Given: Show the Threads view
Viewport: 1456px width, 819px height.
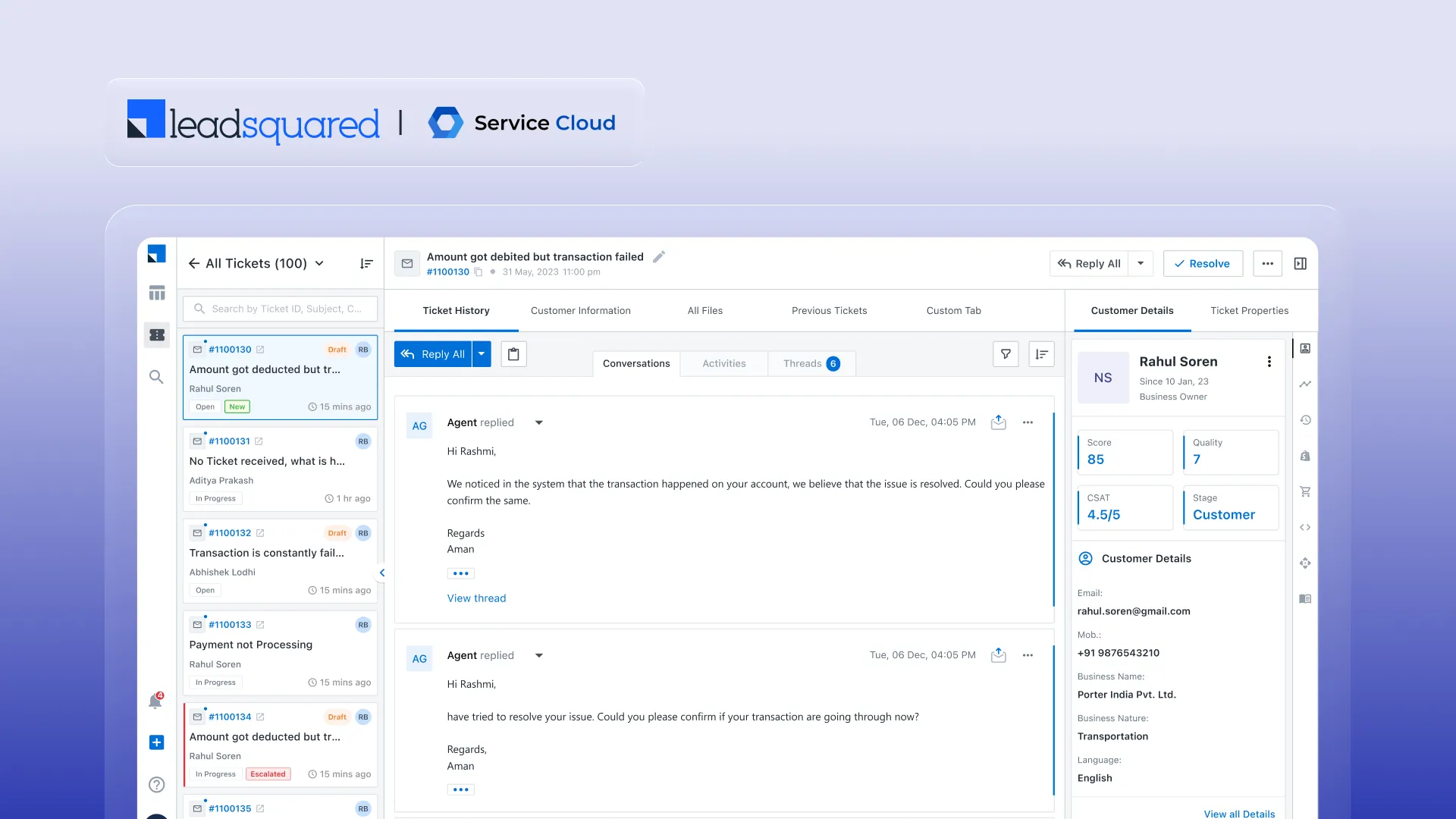Looking at the screenshot, I should point(811,363).
